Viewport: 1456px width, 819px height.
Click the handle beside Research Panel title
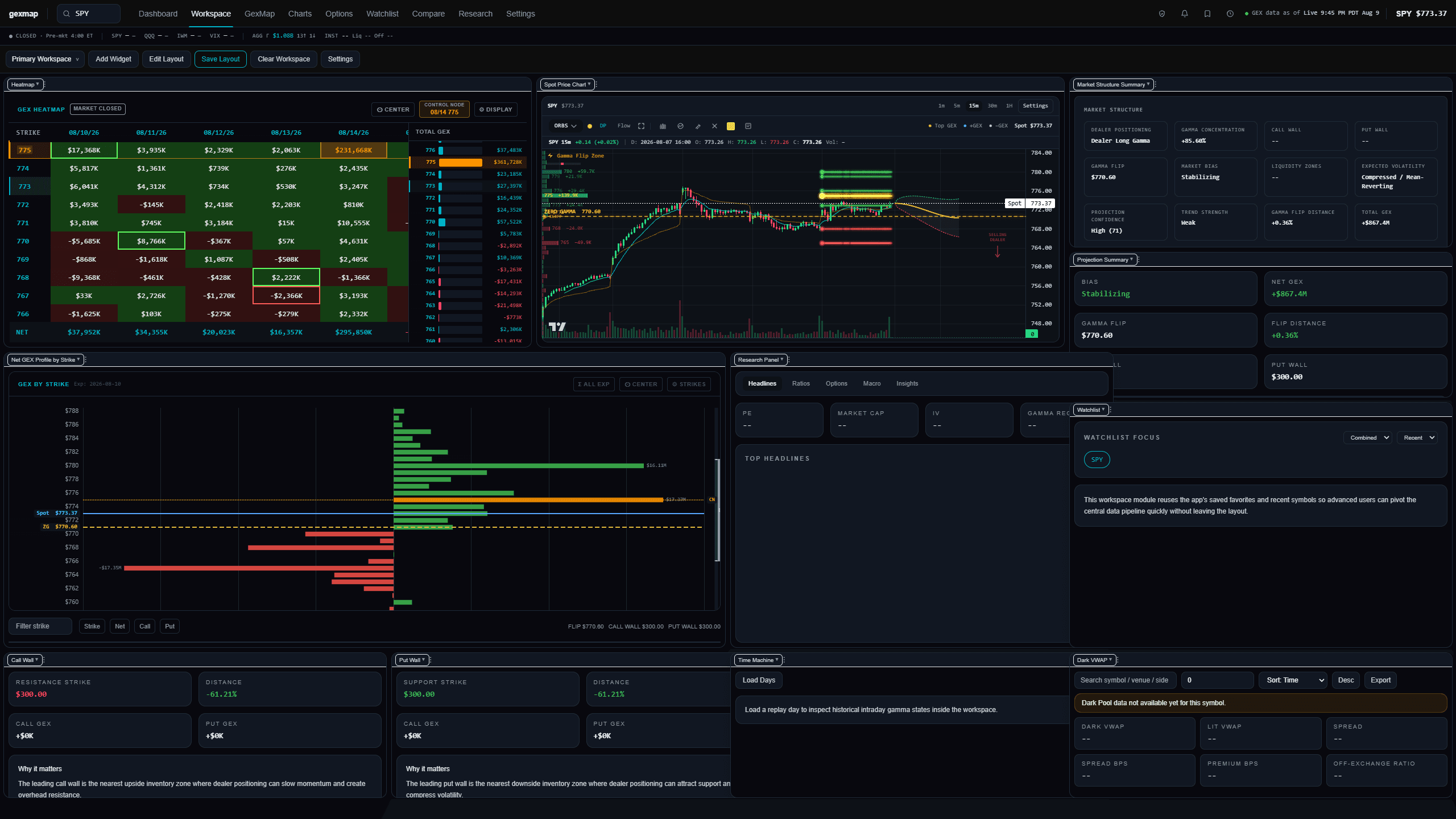789,360
